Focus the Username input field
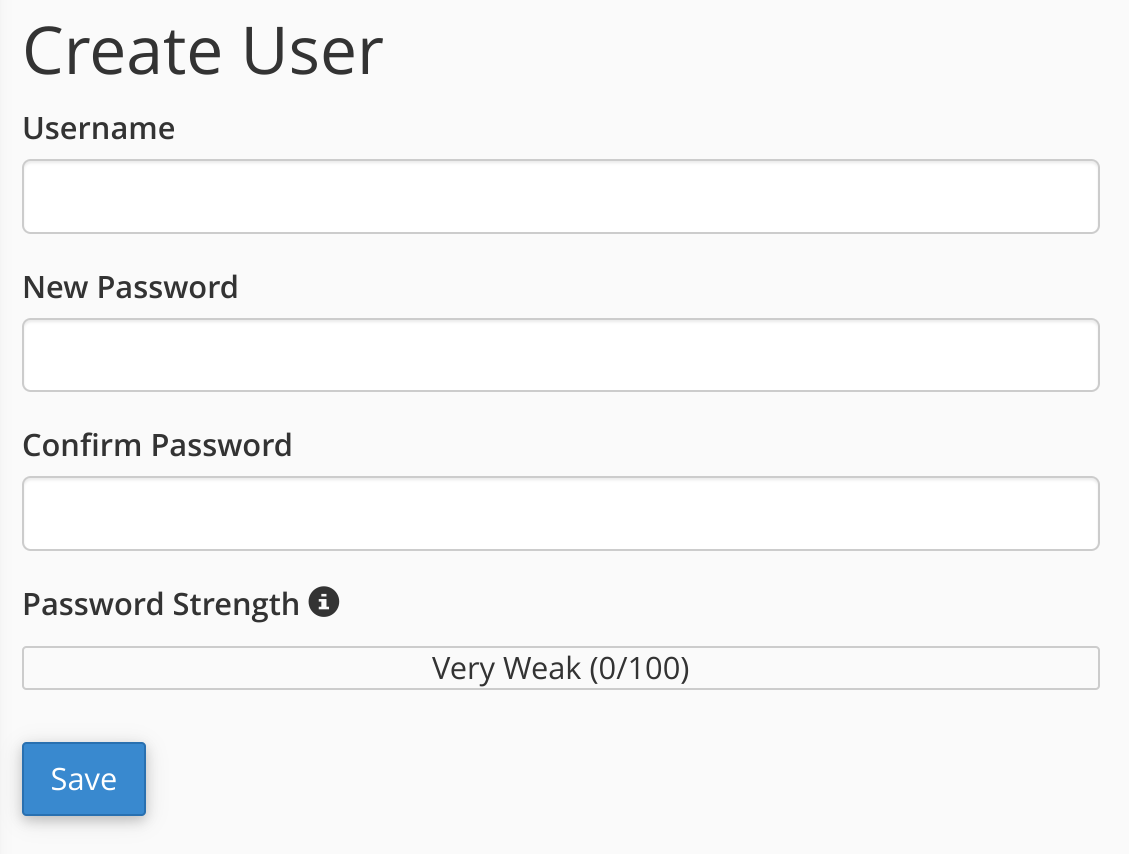This screenshot has width=1129, height=854. (x=560, y=196)
